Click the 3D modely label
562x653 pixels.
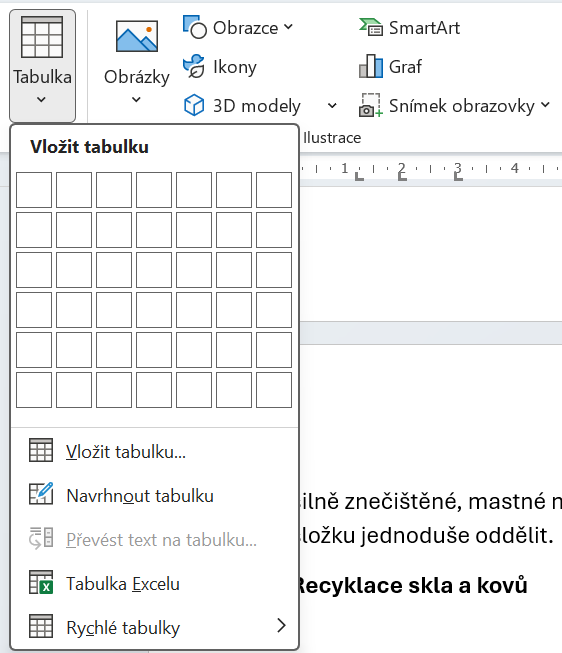pos(257,106)
